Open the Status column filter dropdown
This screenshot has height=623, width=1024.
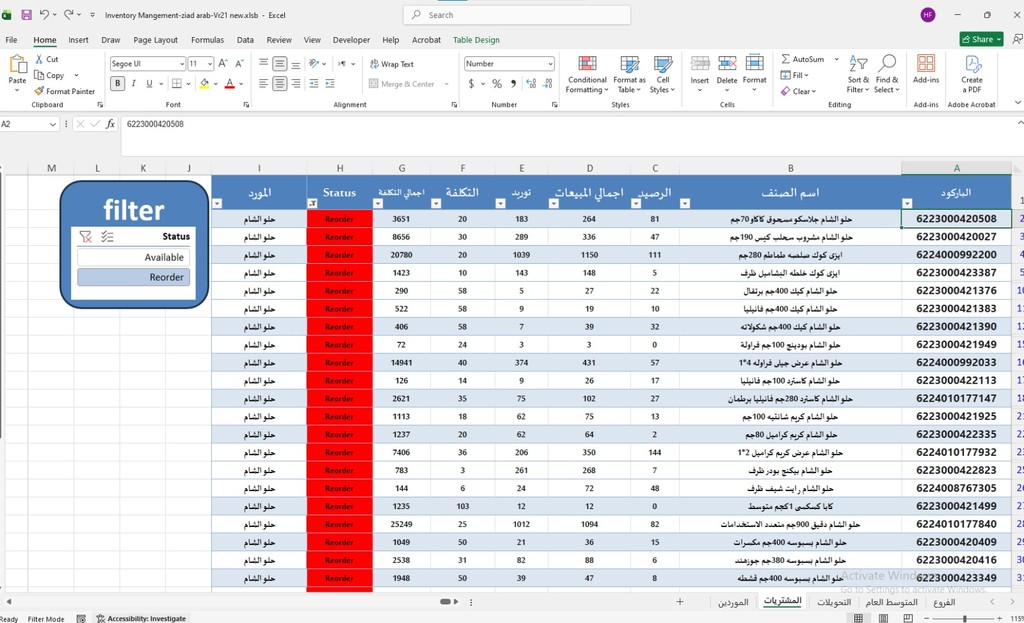(312, 204)
